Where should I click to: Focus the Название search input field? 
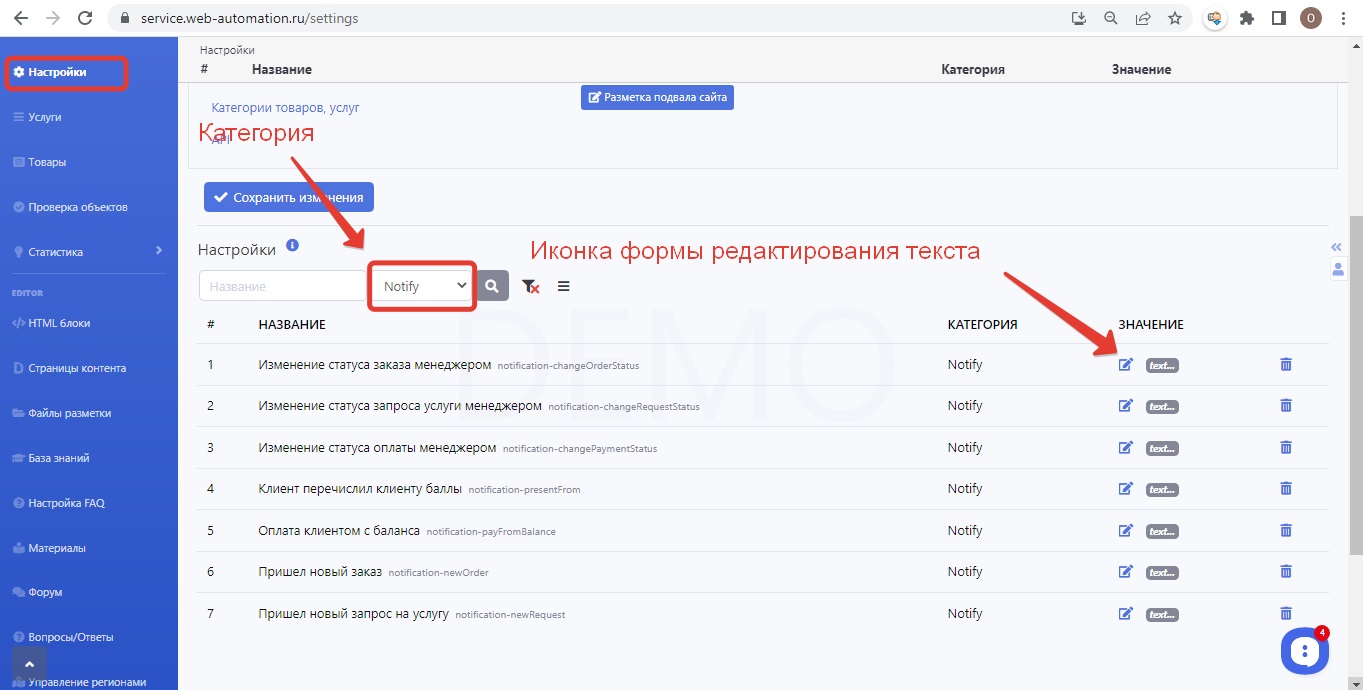(x=283, y=286)
